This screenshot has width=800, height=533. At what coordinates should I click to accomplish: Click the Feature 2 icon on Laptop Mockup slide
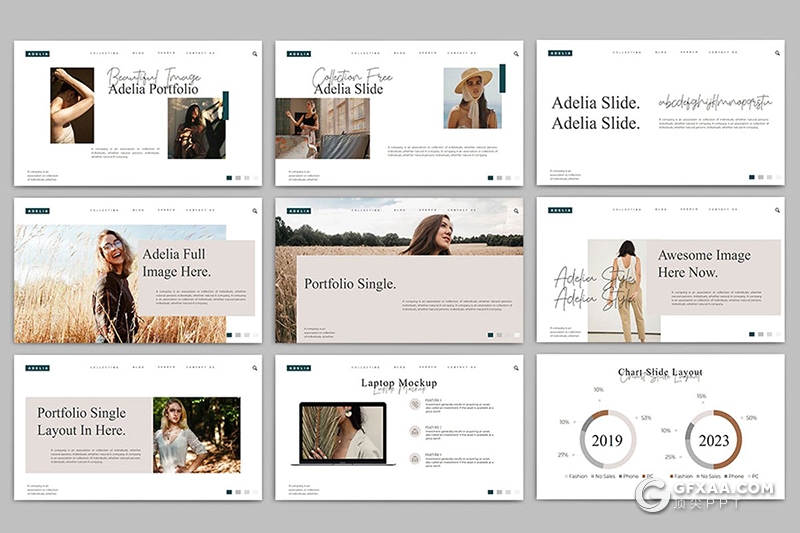412,431
